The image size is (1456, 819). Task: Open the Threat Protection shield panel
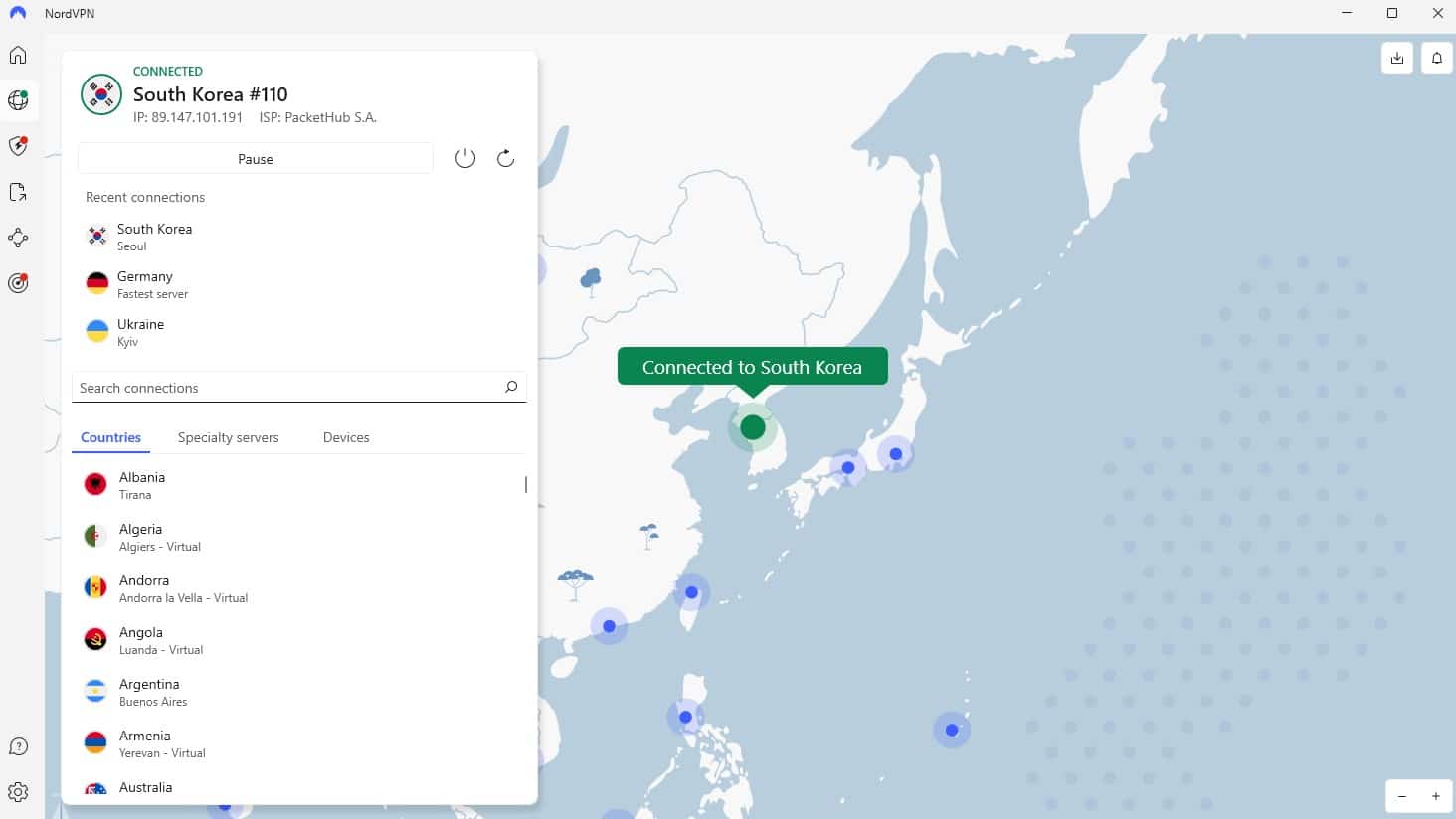tap(18, 145)
